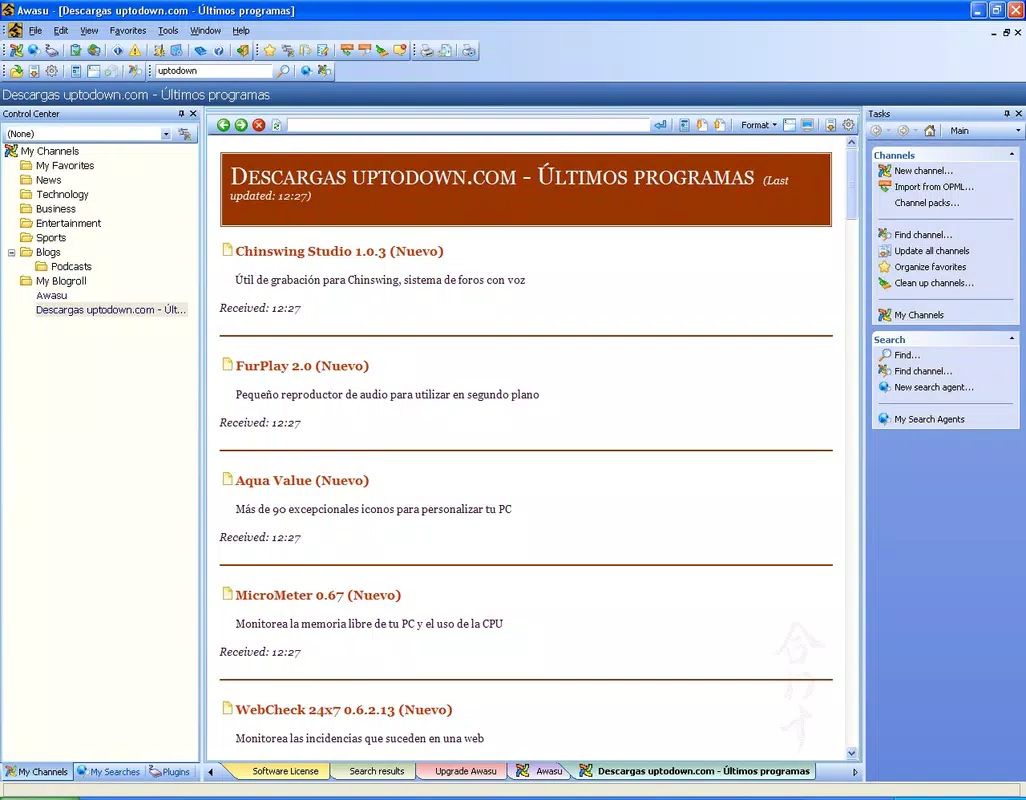Click New search agent... in Tasks
1026x800 pixels.
934,387
